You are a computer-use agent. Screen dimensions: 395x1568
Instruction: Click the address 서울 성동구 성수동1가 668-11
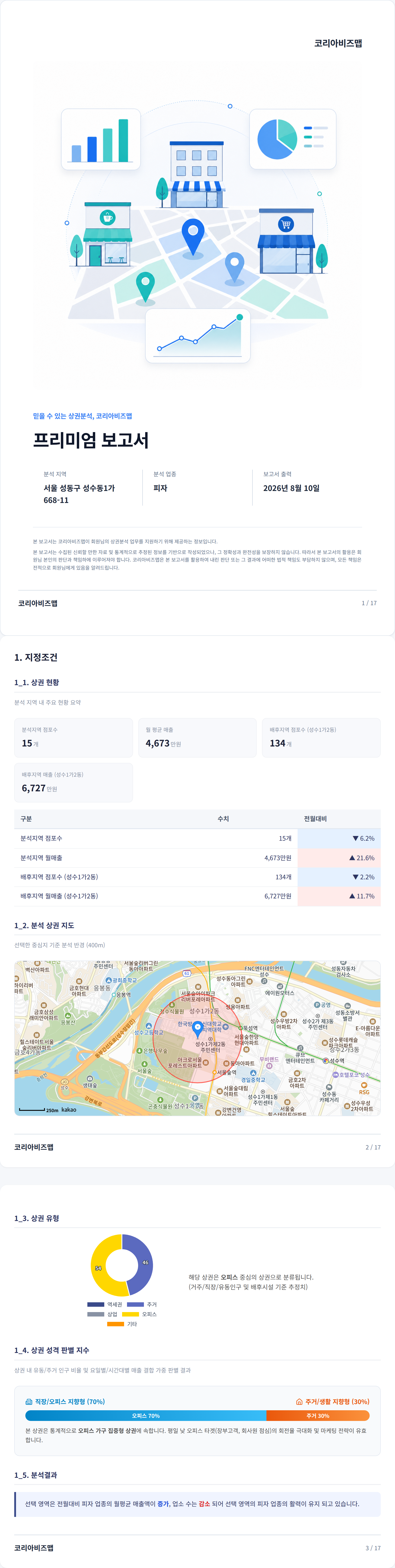pos(79,494)
